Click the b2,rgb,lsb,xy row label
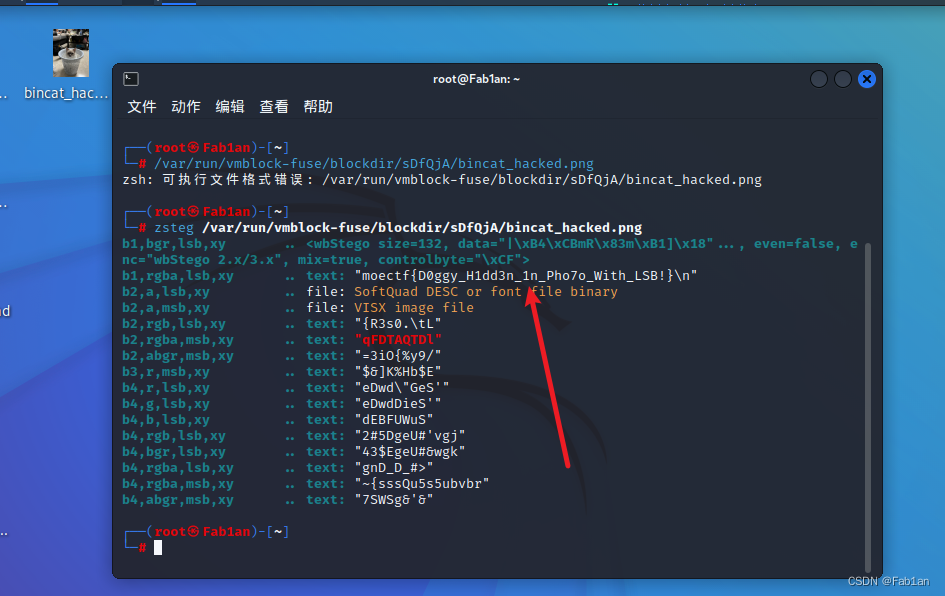 click(x=174, y=324)
